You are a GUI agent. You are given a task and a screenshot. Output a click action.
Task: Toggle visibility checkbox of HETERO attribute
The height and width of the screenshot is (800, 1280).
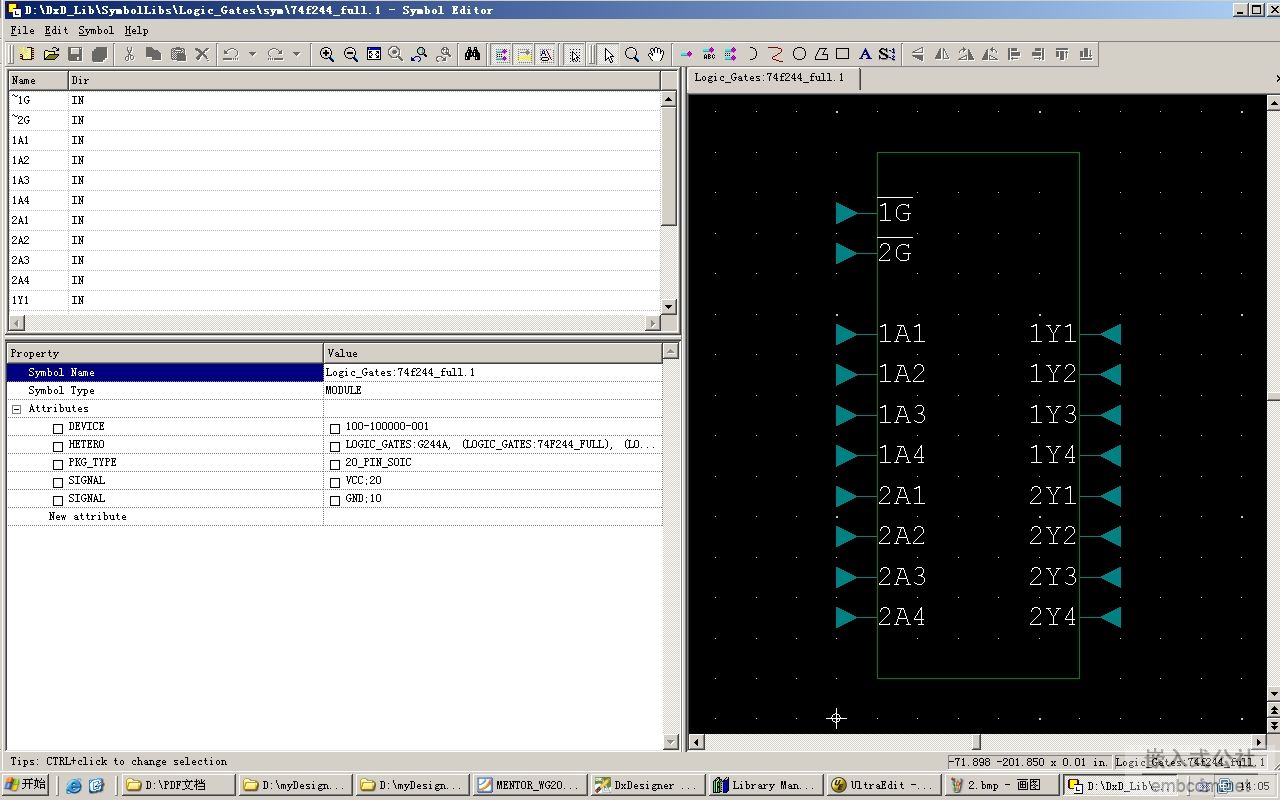point(58,447)
